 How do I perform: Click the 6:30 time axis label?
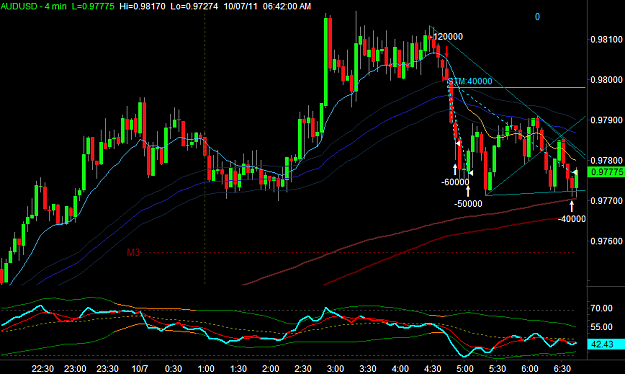562,368
